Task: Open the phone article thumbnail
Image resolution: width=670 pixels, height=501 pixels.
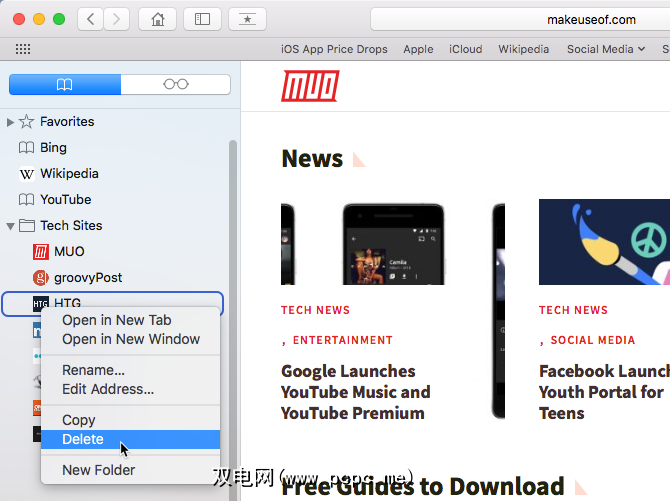Action: tap(393, 244)
